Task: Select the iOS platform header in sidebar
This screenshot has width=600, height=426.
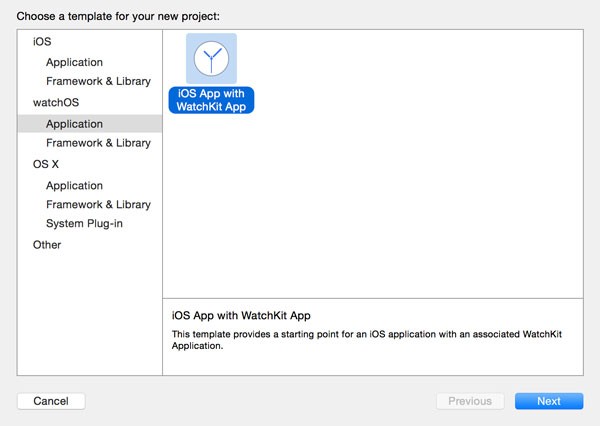Action: (42, 41)
